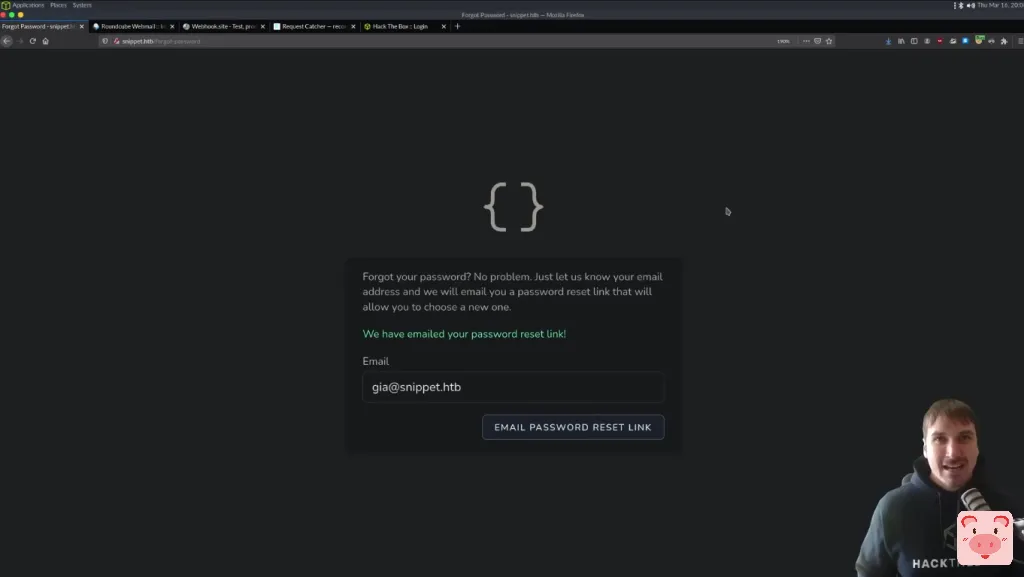The image size is (1024, 577).
Task: Open the Places menu
Action: pyautogui.click(x=58, y=5)
